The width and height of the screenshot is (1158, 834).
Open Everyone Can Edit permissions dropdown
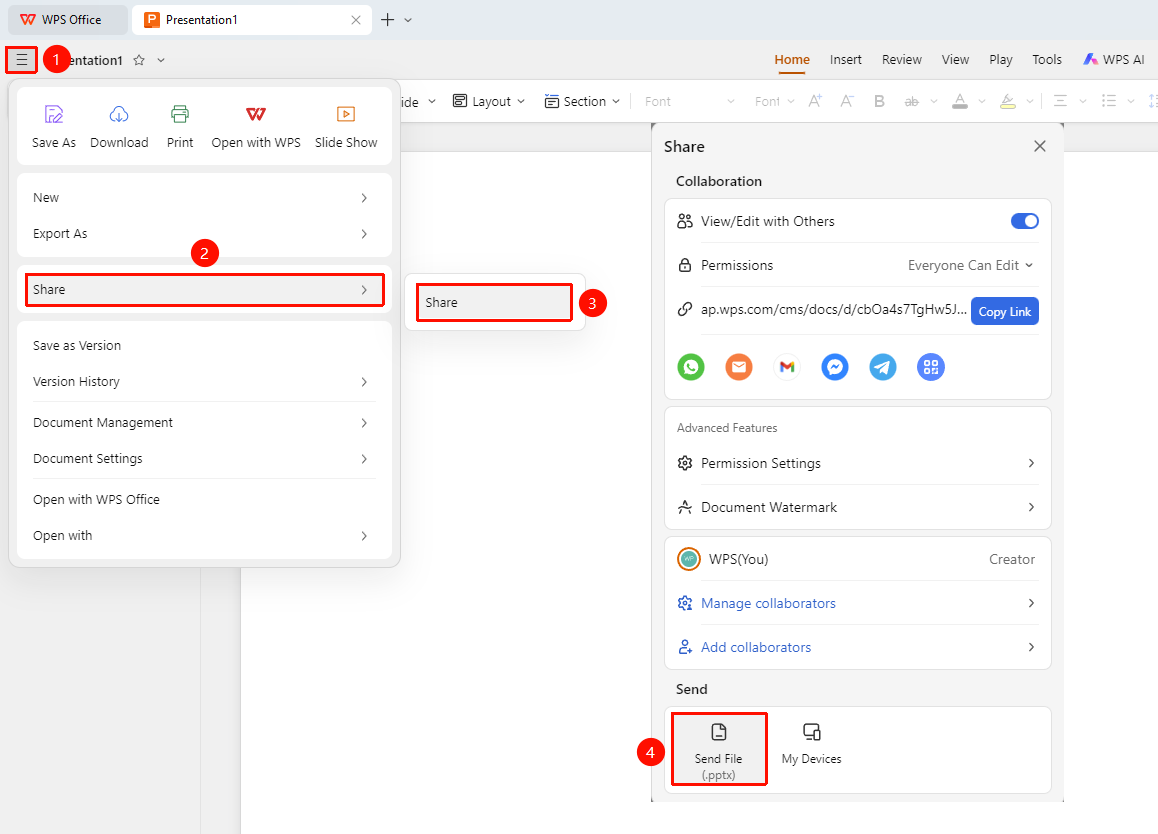[x=970, y=265]
